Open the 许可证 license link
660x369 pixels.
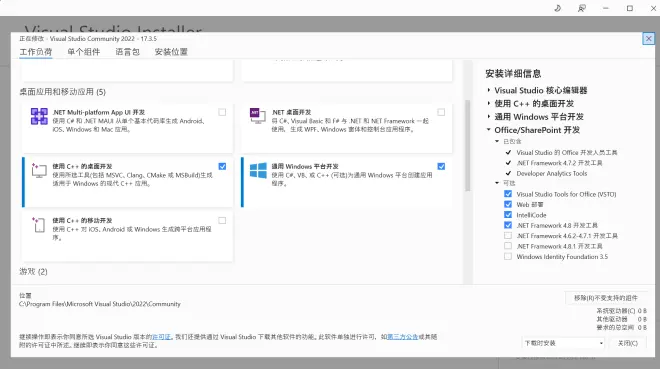(x=161, y=337)
